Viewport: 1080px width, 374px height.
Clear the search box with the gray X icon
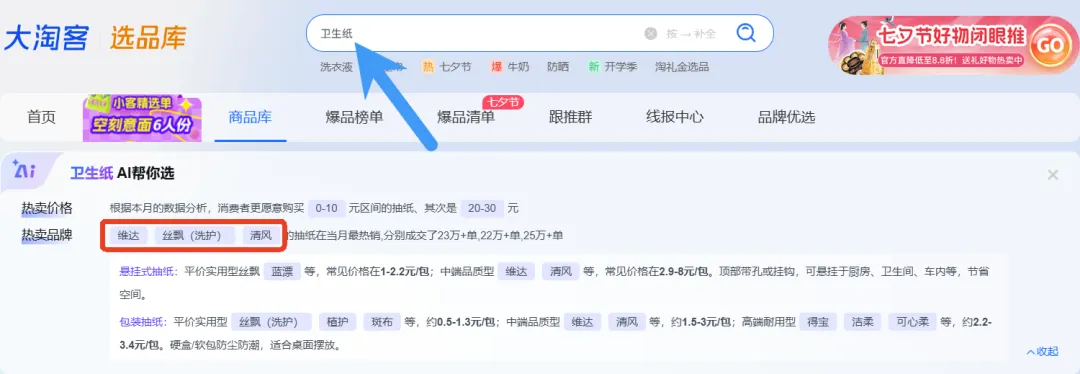[651, 33]
